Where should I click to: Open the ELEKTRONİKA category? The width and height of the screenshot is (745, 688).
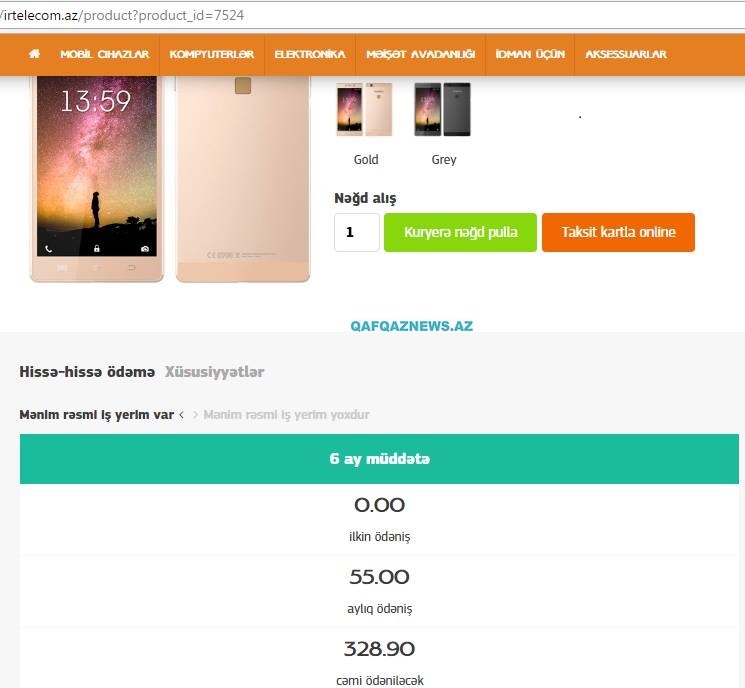pos(310,54)
